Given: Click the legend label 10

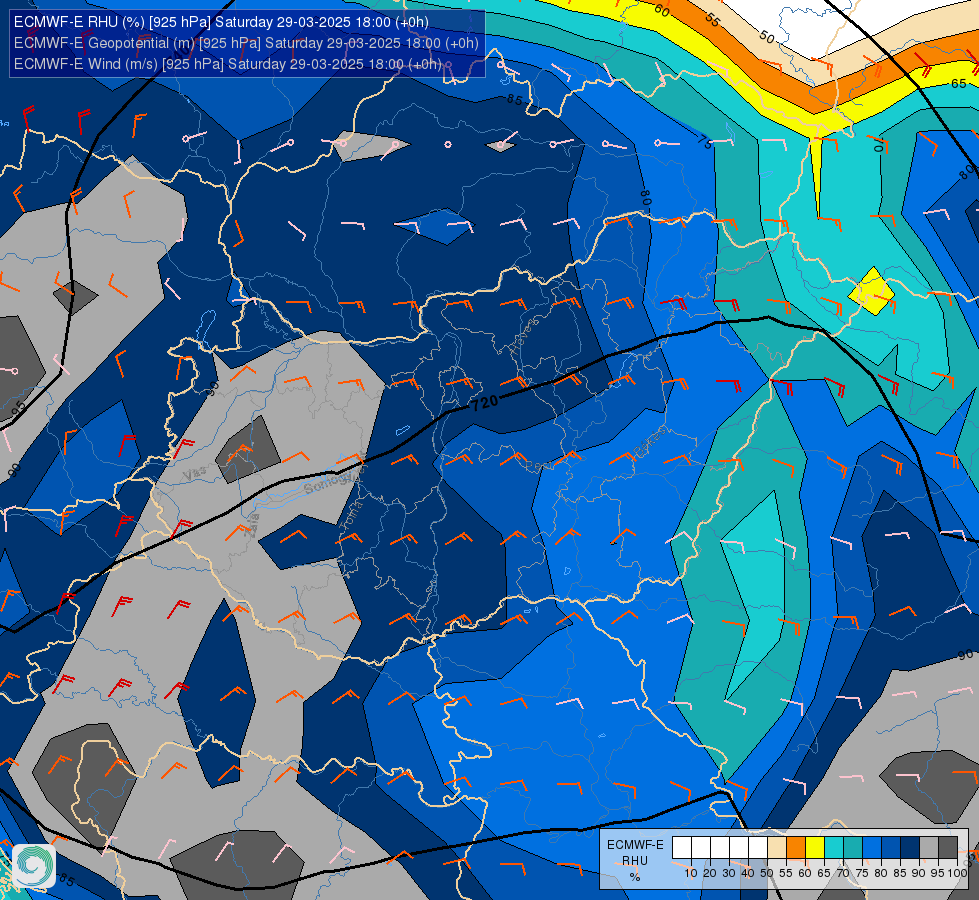Looking at the screenshot, I should [x=691, y=873].
